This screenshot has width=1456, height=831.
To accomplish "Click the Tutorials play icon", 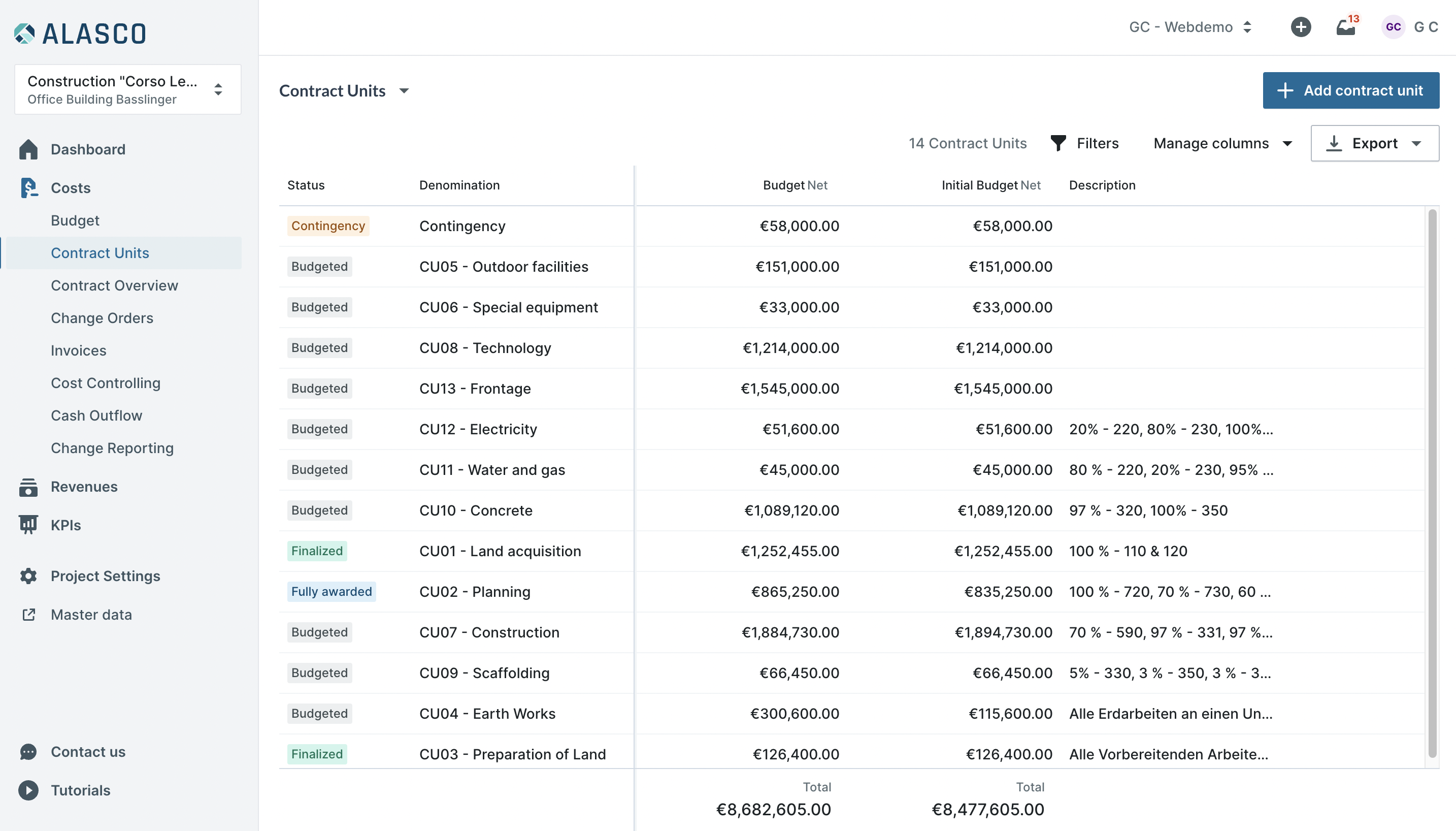I will tap(28, 790).
